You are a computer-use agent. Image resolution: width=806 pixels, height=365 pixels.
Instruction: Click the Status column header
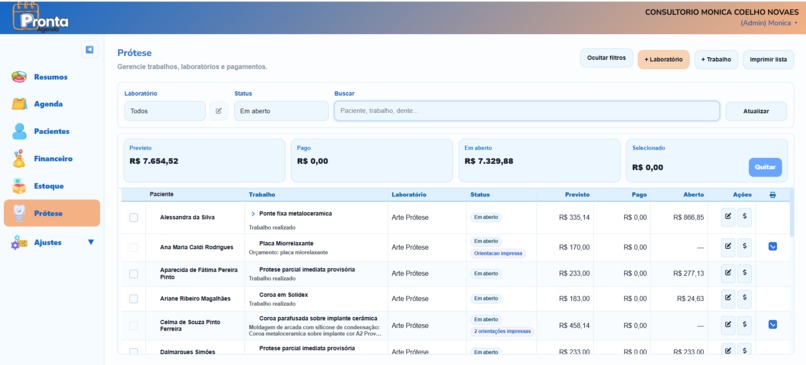coord(480,195)
